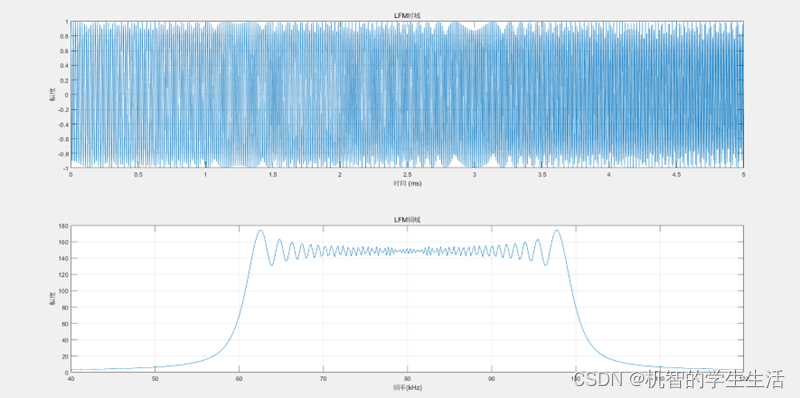Click the '幅度' y-axis label of the bottom plot
800x398 pixels.
[x=52, y=298]
